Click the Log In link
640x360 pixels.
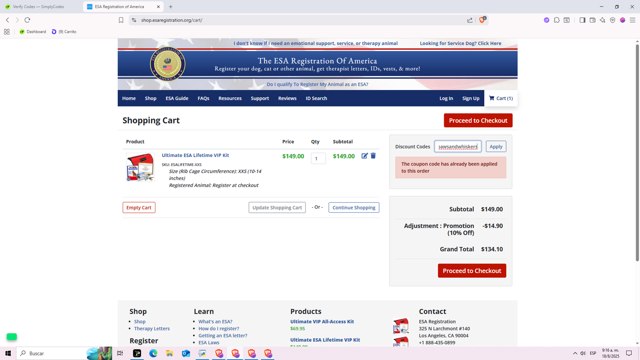pyautogui.click(x=446, y=98)
